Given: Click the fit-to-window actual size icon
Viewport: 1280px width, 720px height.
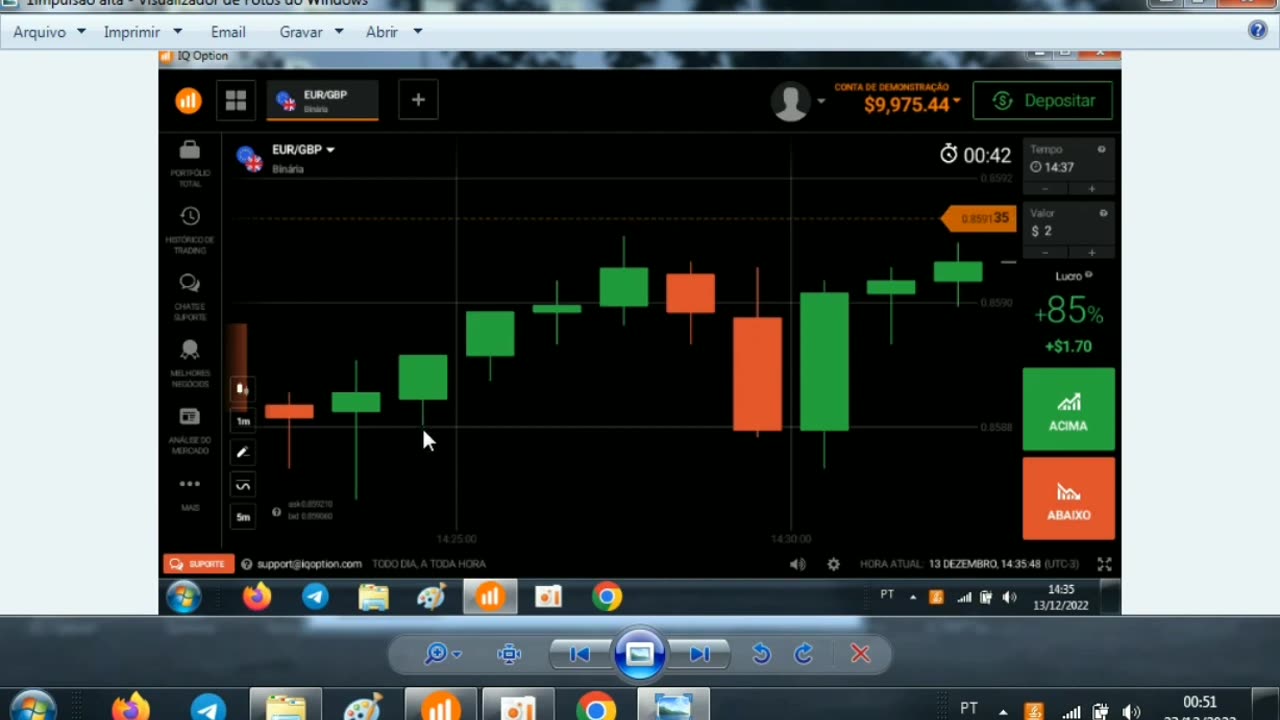Looking at the screenshot, I should point(509,654).
